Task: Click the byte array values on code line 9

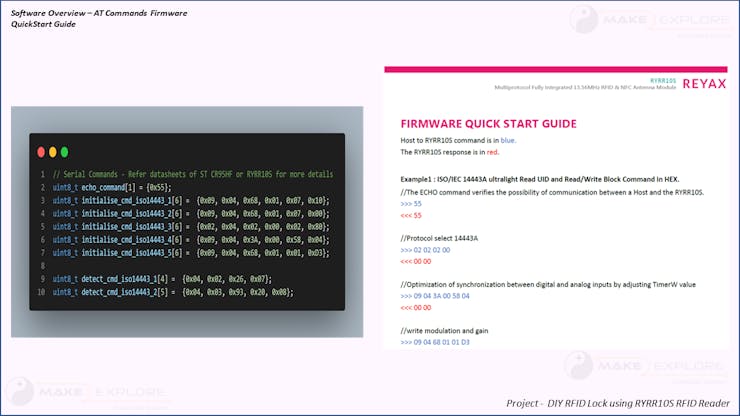Action: tap(227, 279)
